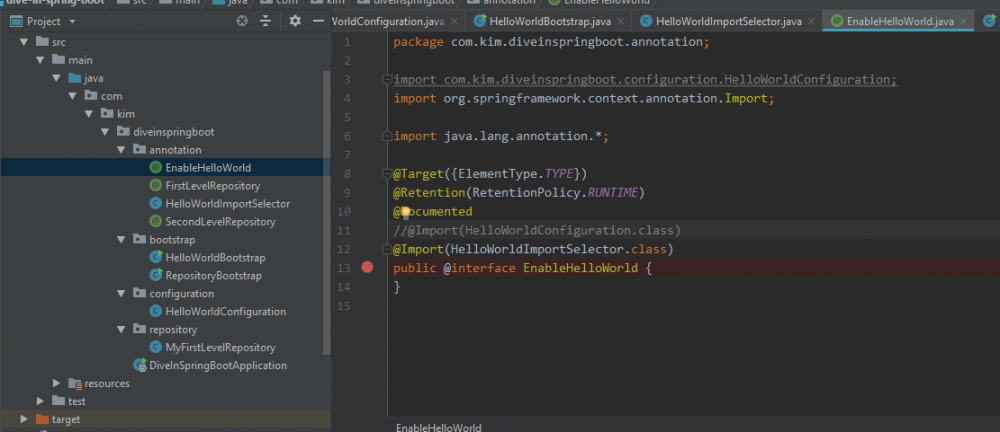
Task: Click the intention lightbulb icon on line 10
Action: coord(406,212)
